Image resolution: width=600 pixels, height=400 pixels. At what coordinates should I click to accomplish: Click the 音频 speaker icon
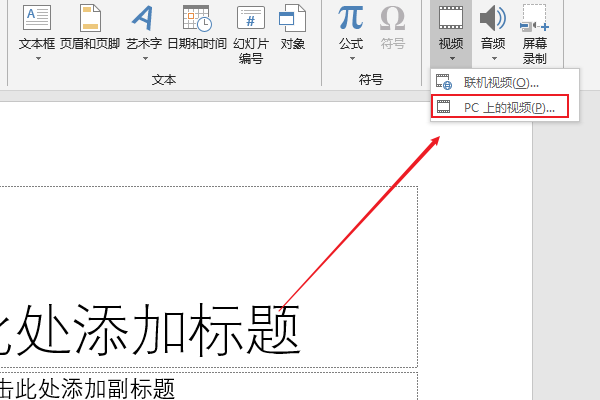[x=492, y=17]
